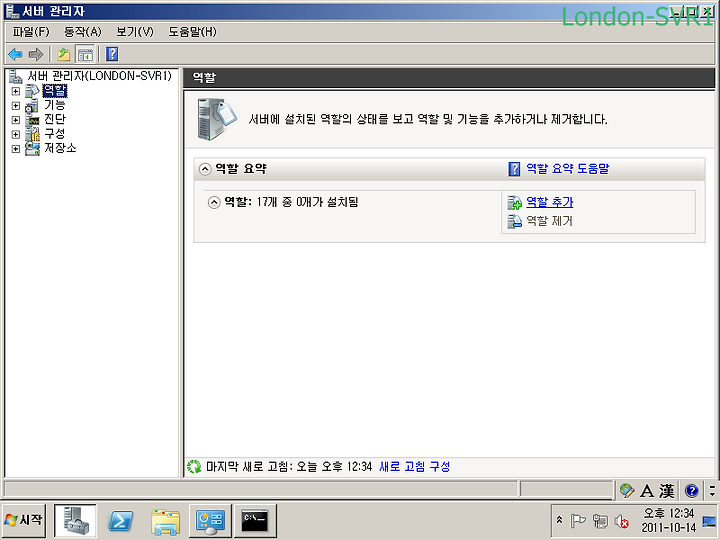Toggle the 漢 Hanja conversion button

667,491
